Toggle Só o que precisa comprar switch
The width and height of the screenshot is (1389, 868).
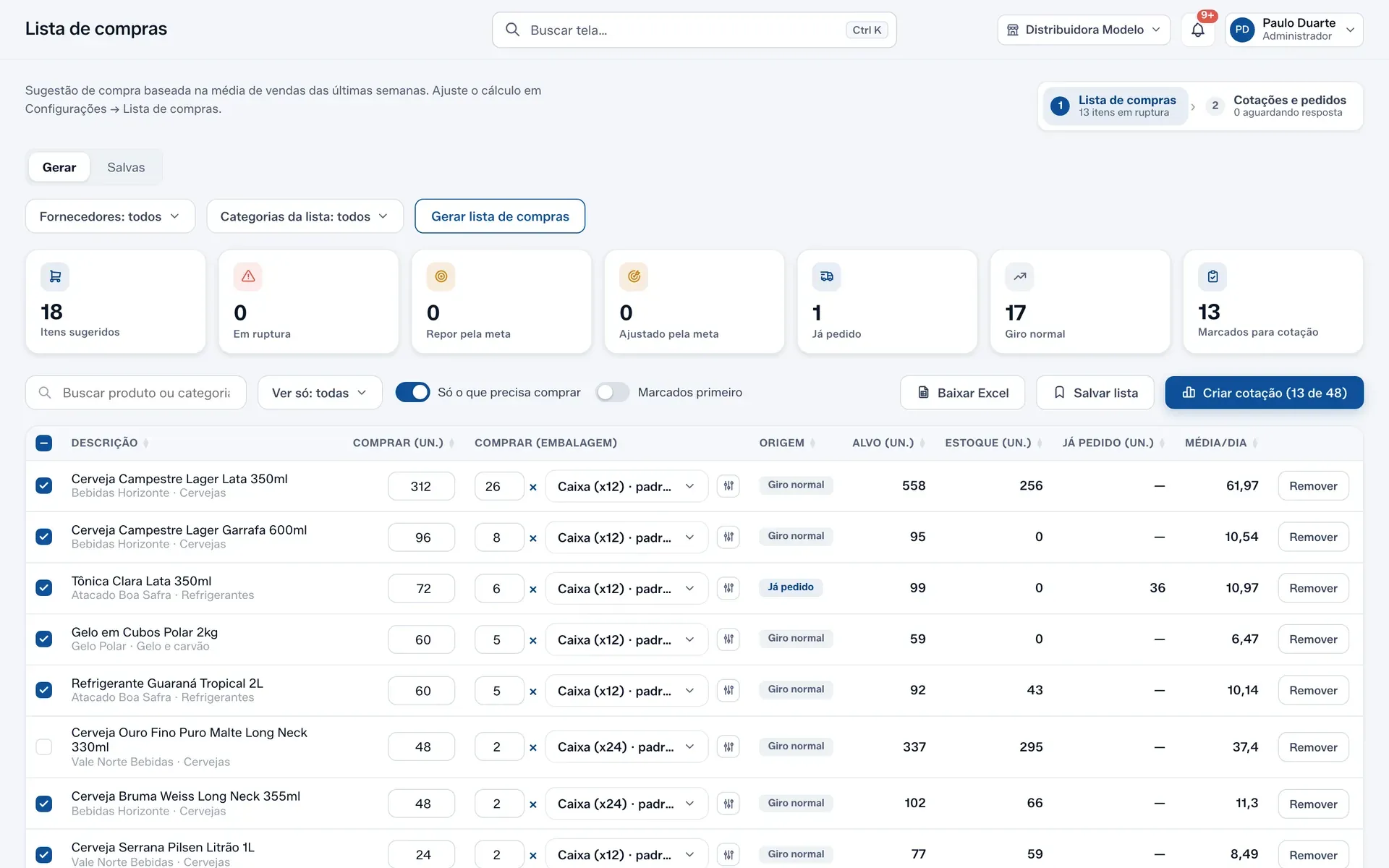coord(412,392)
